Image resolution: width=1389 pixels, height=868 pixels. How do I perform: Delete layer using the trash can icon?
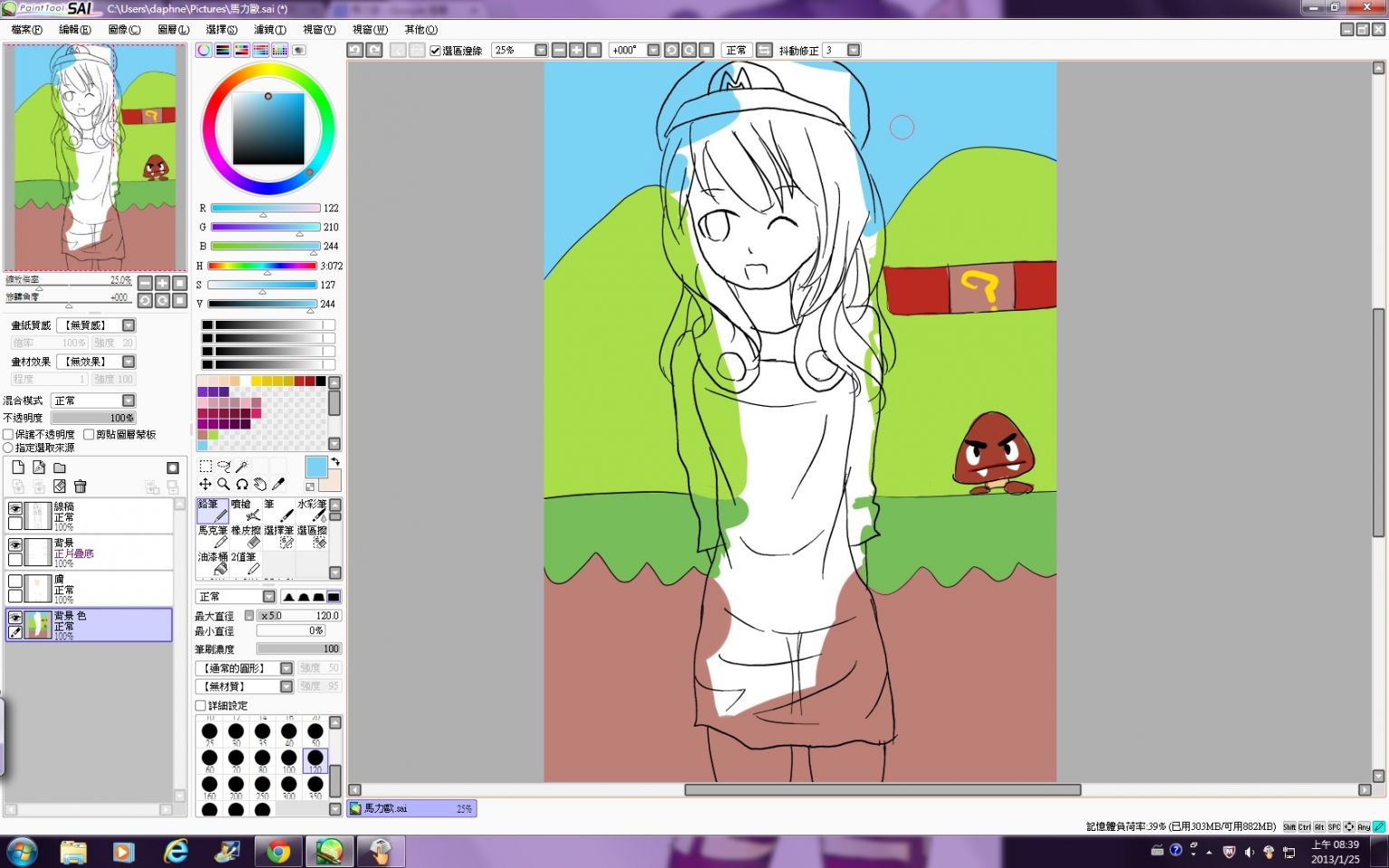point(80,487)
